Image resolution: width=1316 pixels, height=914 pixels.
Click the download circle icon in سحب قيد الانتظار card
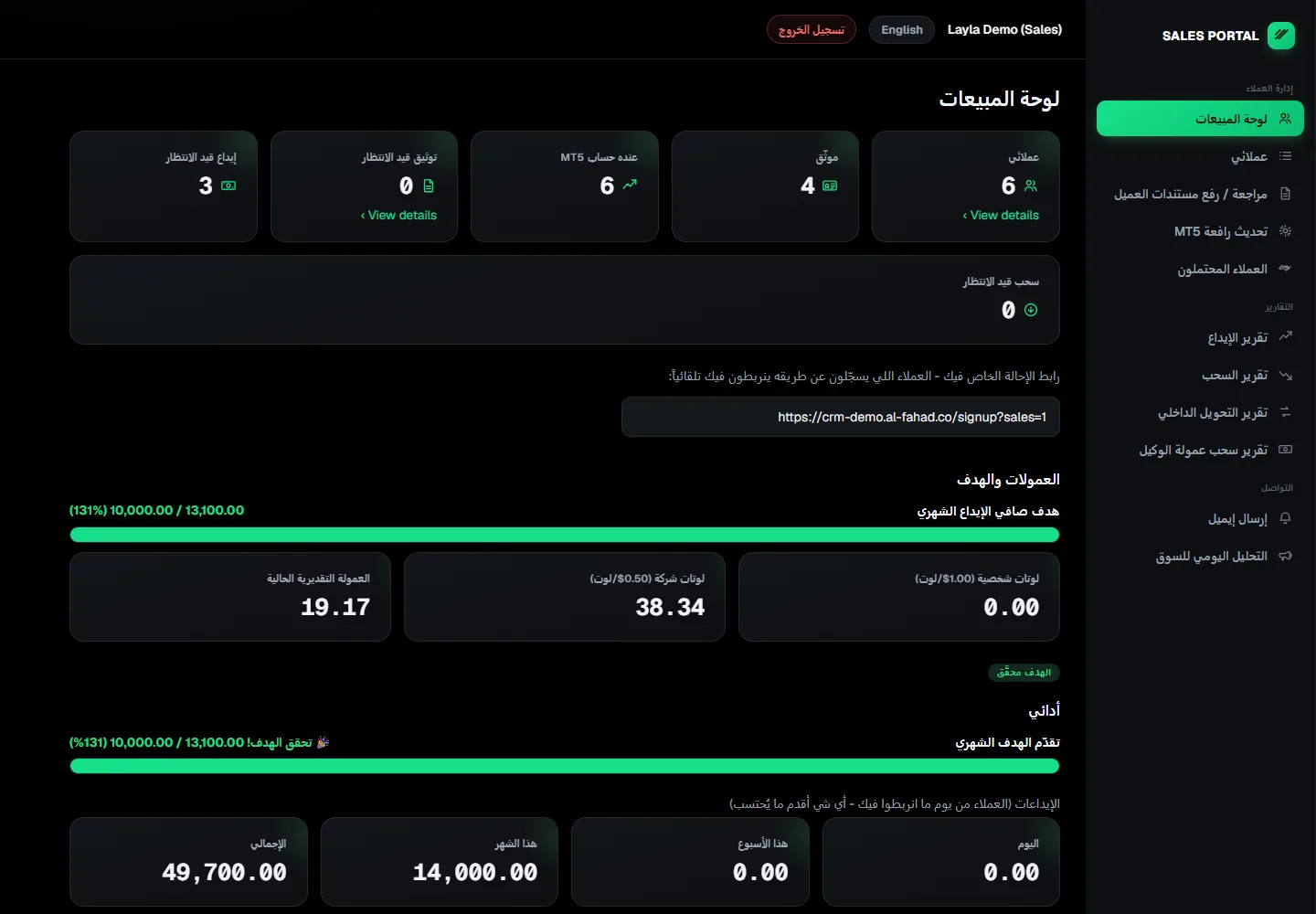tap(1031, 310)
